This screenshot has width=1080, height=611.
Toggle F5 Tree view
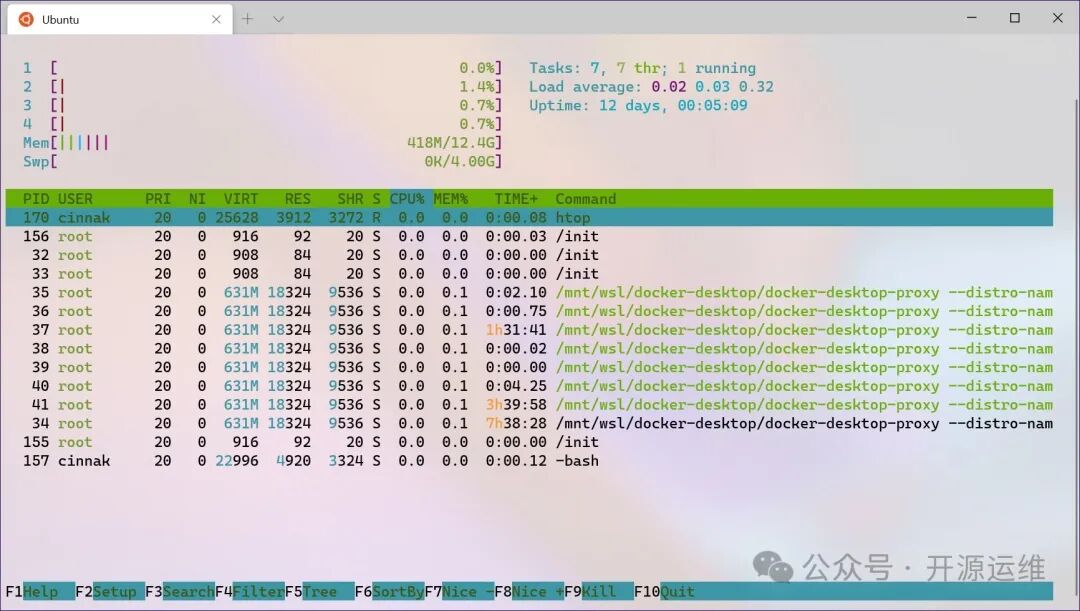pos(320,591)
